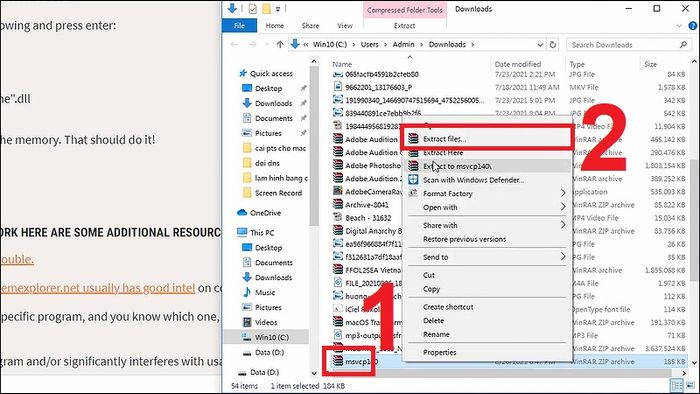Select Extract to msvcp140\ option
The image size is (700, 394).
coord(487,166)
